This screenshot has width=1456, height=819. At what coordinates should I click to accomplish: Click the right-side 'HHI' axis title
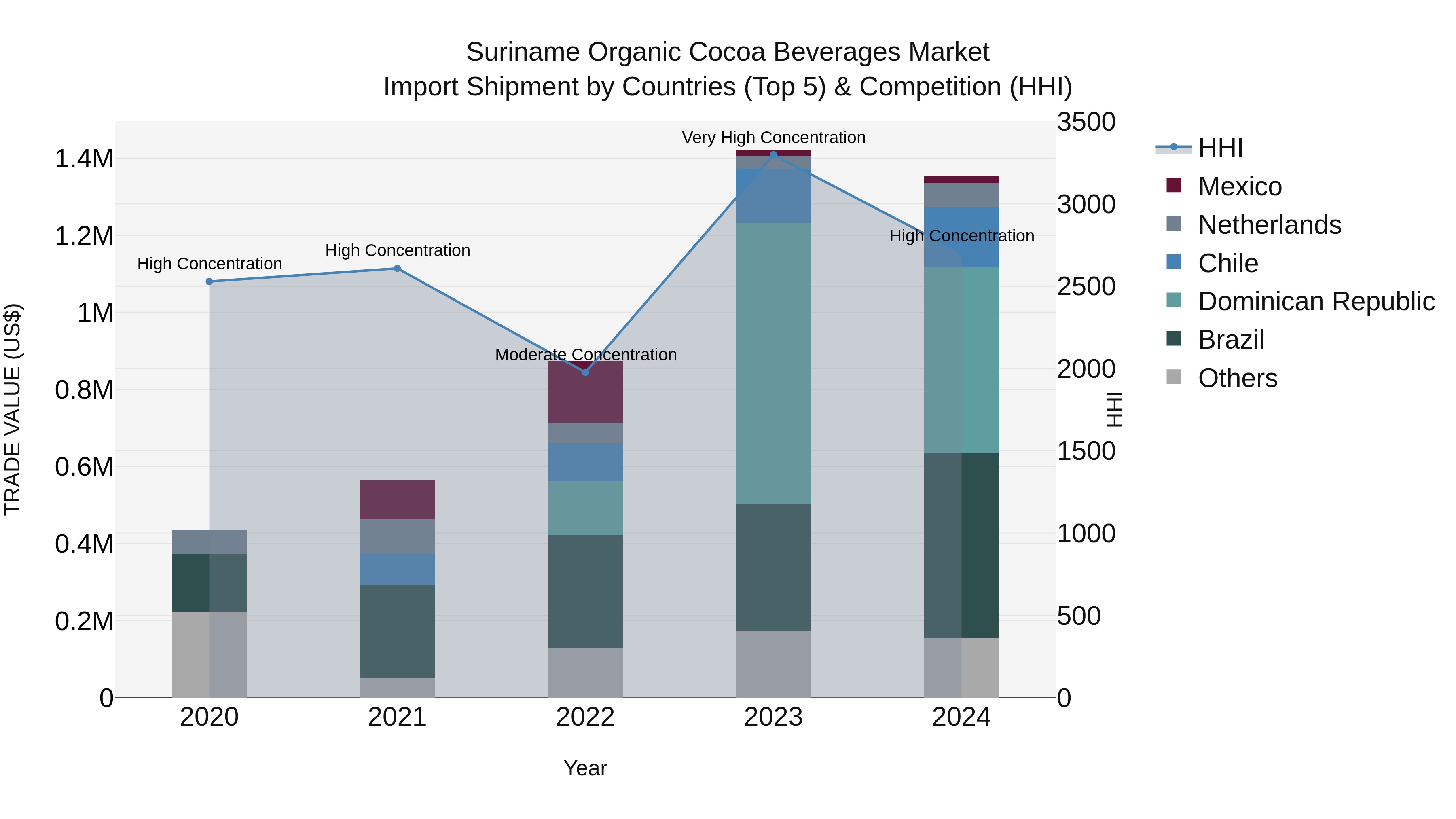pos(1115,410)
